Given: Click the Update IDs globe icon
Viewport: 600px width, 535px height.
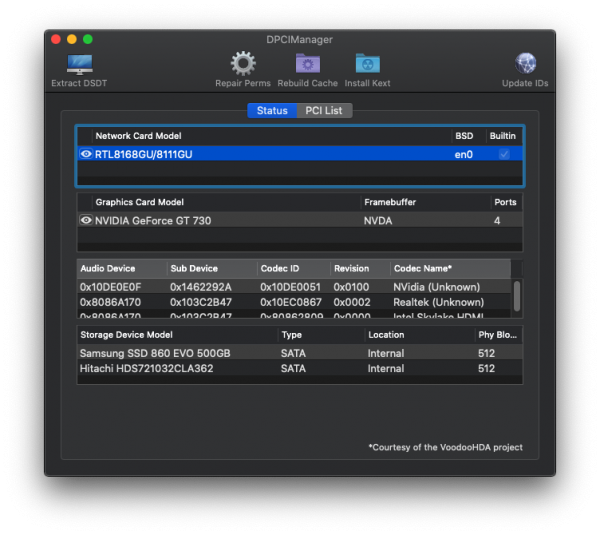Looking at the screenshot, I should [525, 65].
